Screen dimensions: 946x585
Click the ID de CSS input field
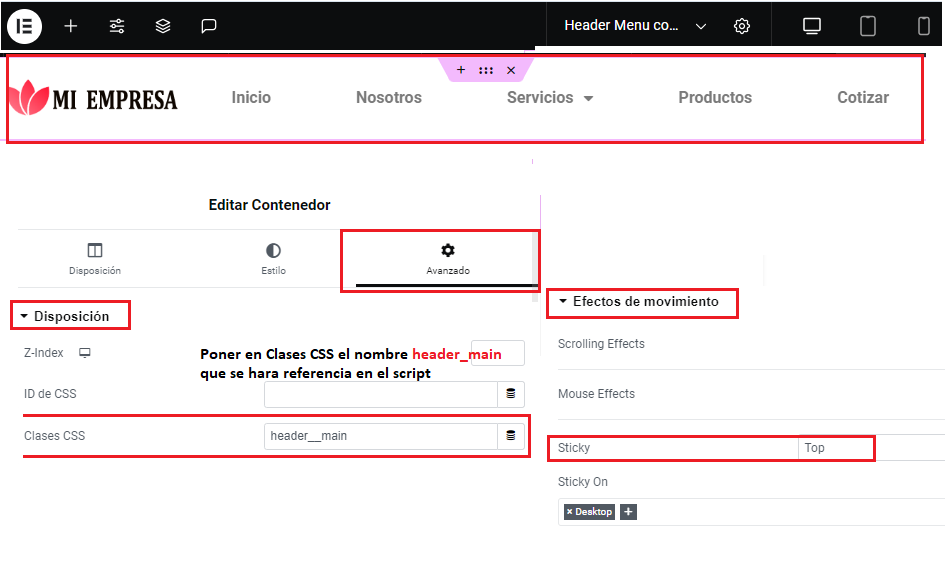tap(381, 394)
